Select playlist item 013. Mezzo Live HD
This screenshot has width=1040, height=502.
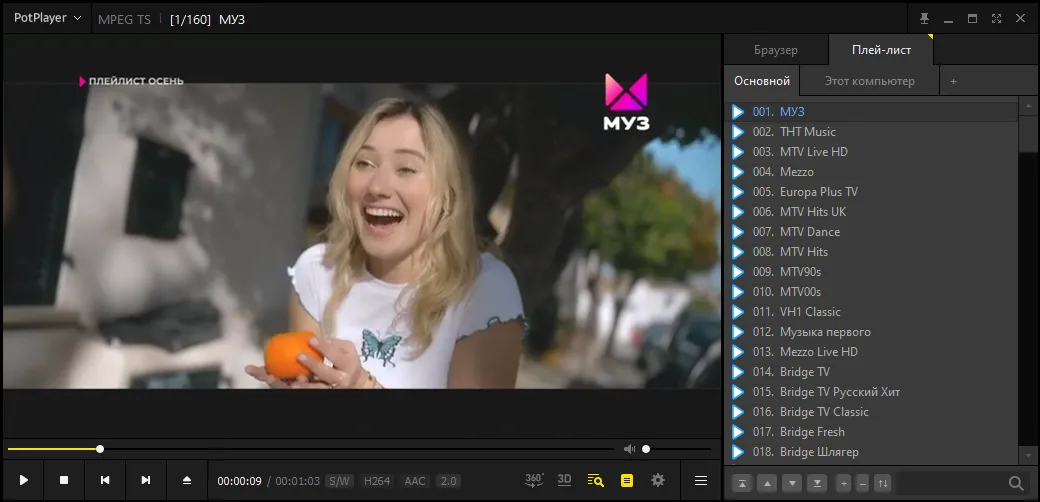click(x=871, y=351)
